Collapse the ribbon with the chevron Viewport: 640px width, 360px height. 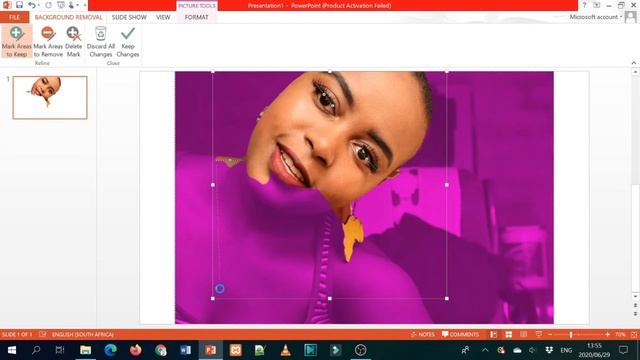[x=633, y=63]
